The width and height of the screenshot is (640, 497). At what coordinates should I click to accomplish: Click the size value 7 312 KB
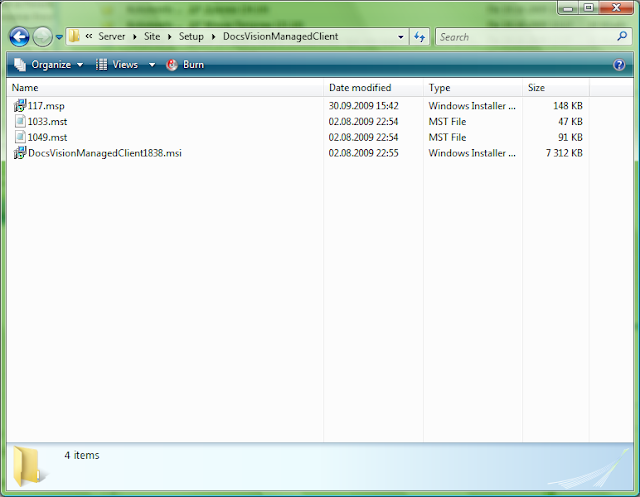(x=564, y=153)
